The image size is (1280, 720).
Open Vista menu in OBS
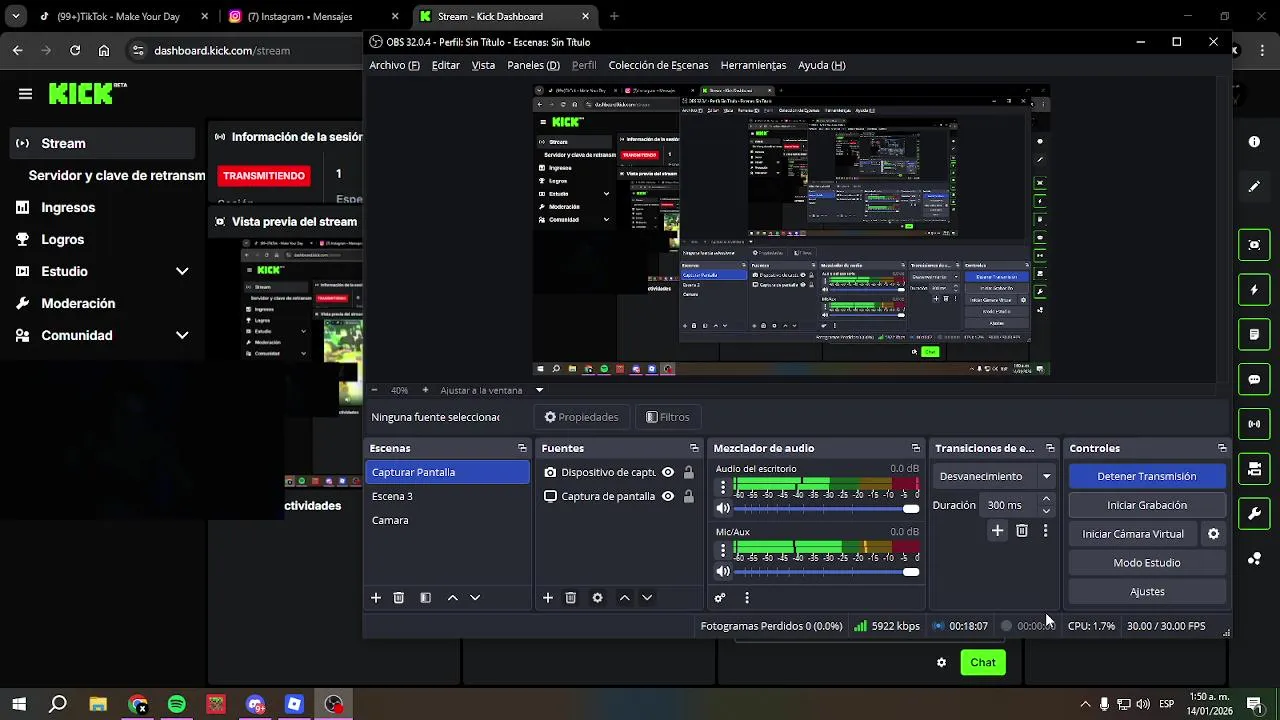pyautogui.click(x=483, y=65)
